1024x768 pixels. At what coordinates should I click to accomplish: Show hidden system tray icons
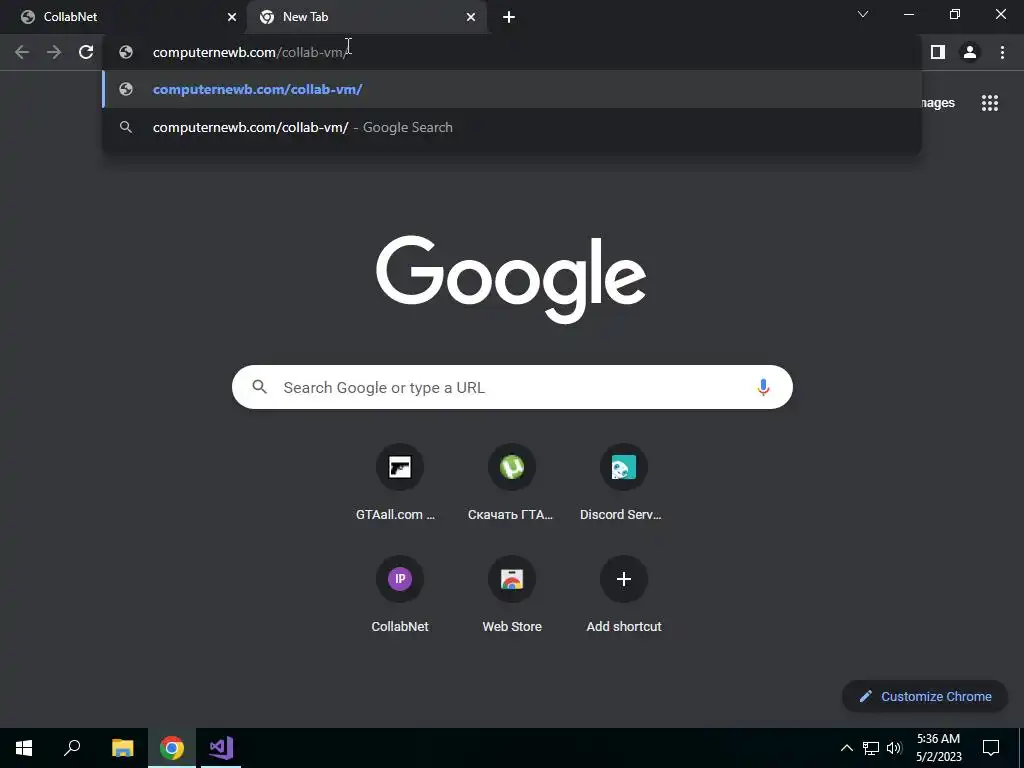click(846, 748)
